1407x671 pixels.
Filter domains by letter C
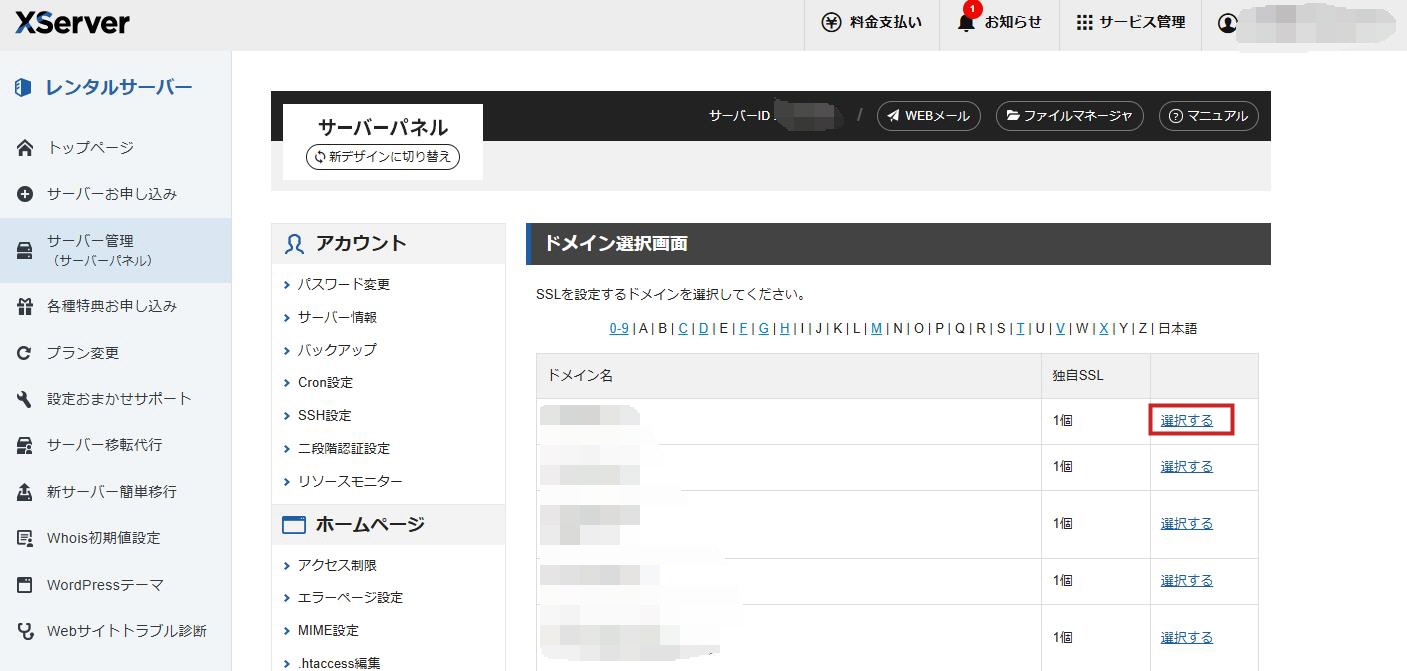coord(683,329)
